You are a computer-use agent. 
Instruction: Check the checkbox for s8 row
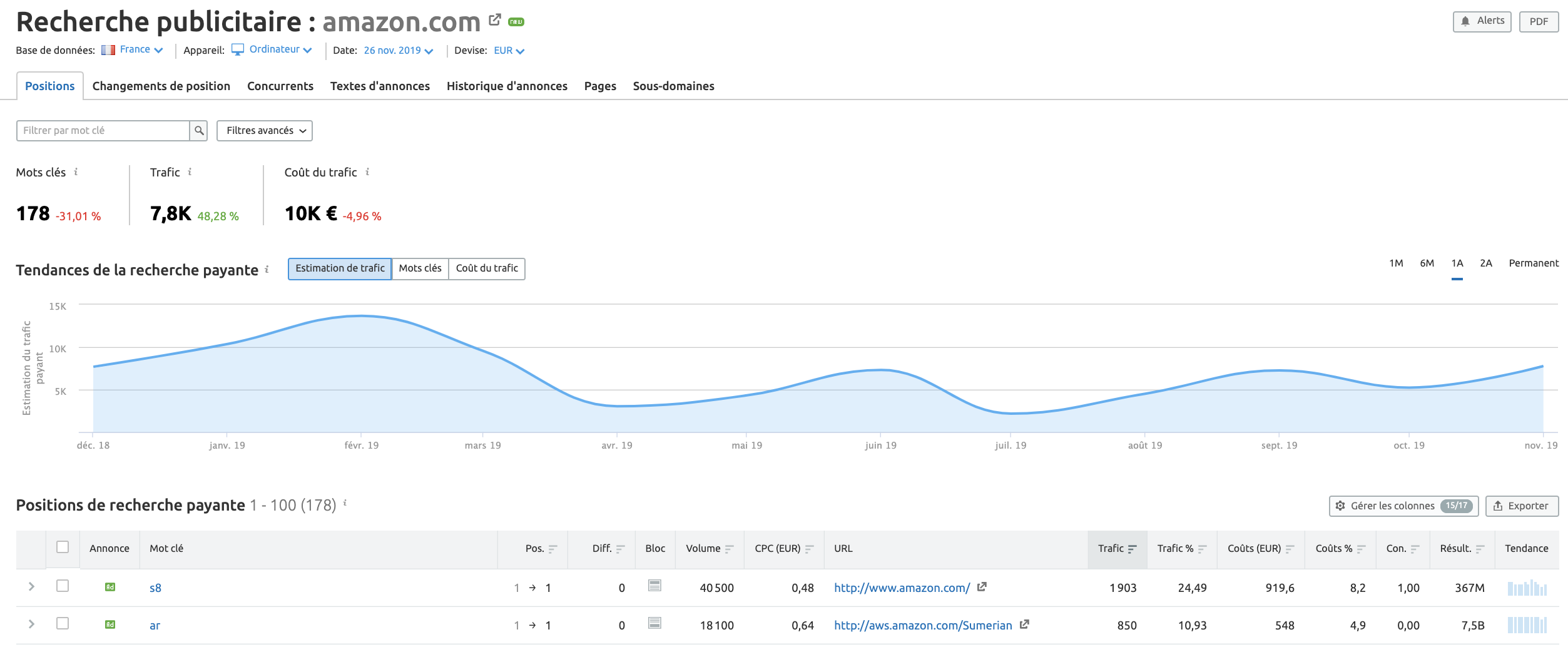[x=63, y=586]
